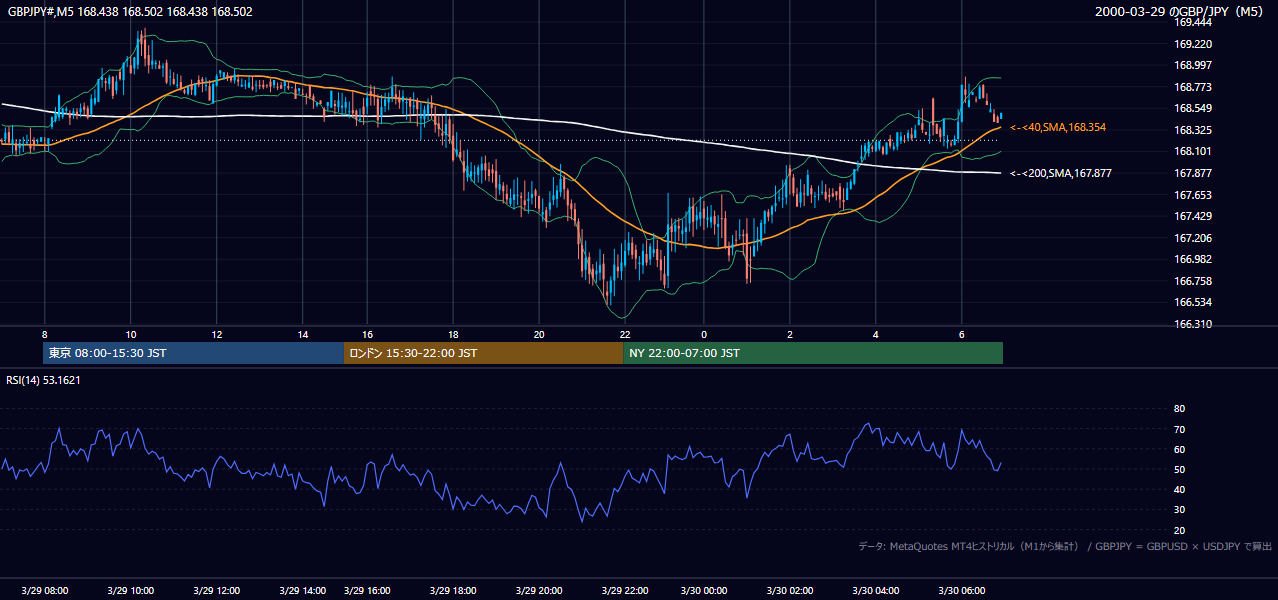
Task: Select the 東京 08:00-15:30 JST session bar
Action: (193, 353)
